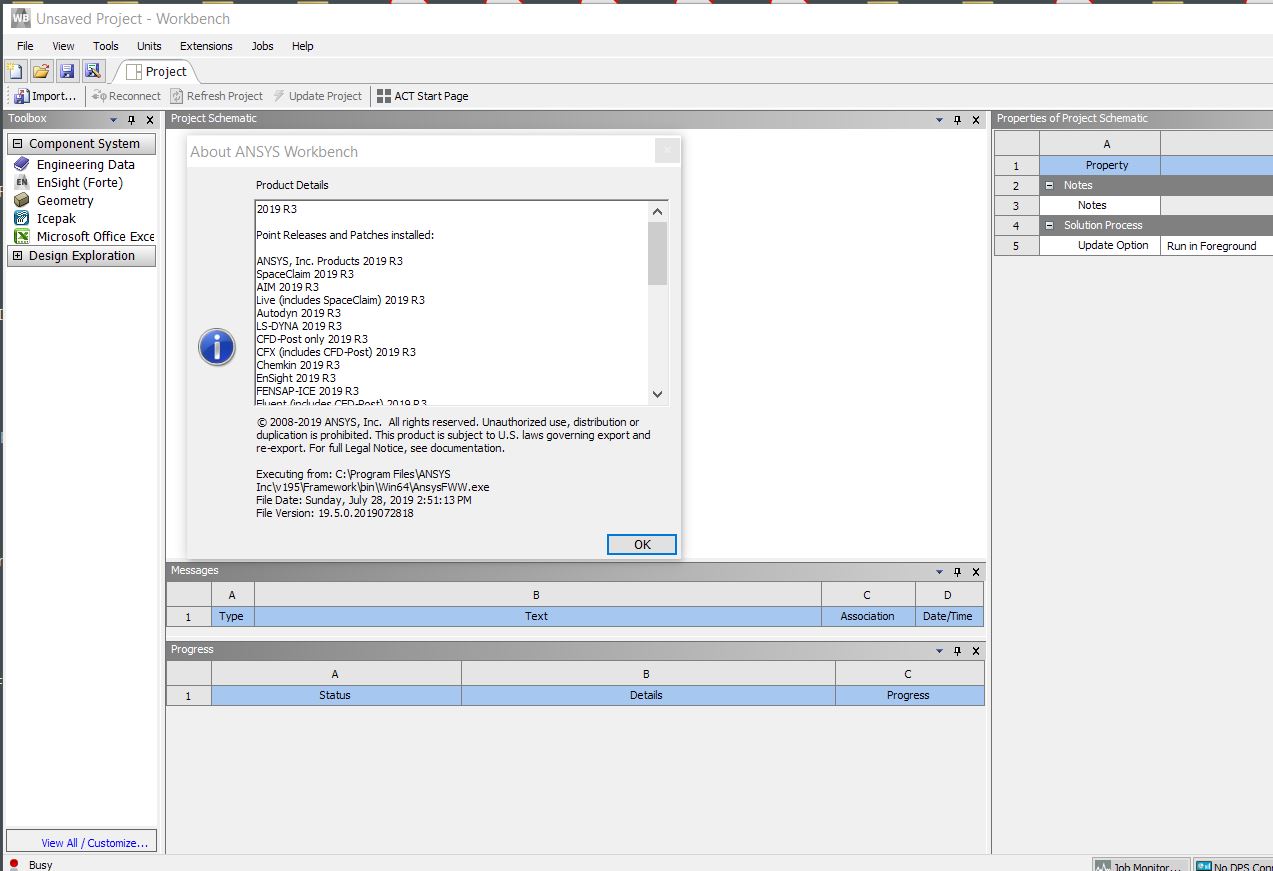Open the ACT Start Page
The height and width of the screenshot is (871, 1273).
pos(422,96)
